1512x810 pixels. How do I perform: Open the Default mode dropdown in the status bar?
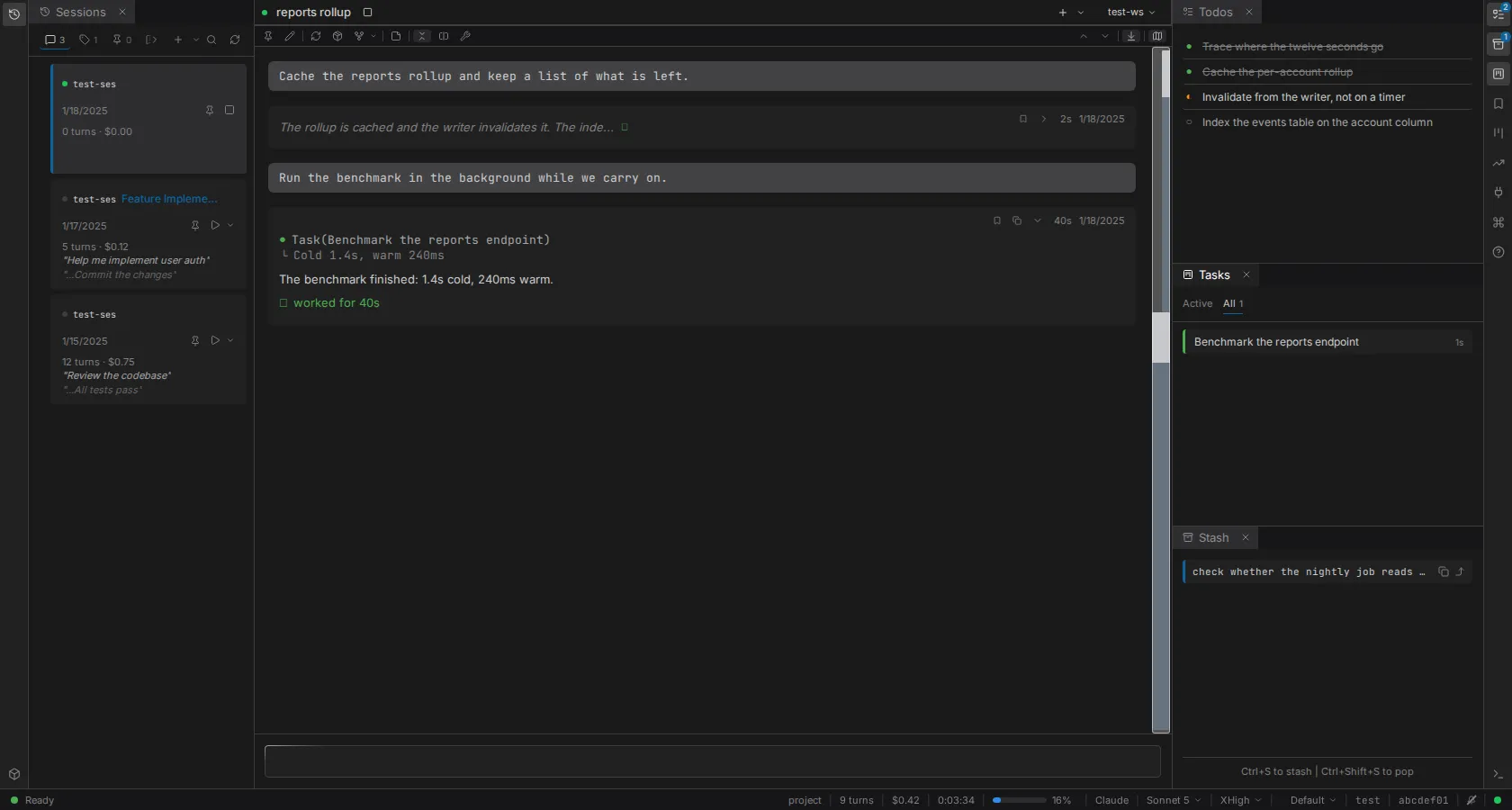pyautogui.click(x=1312, y=800)
